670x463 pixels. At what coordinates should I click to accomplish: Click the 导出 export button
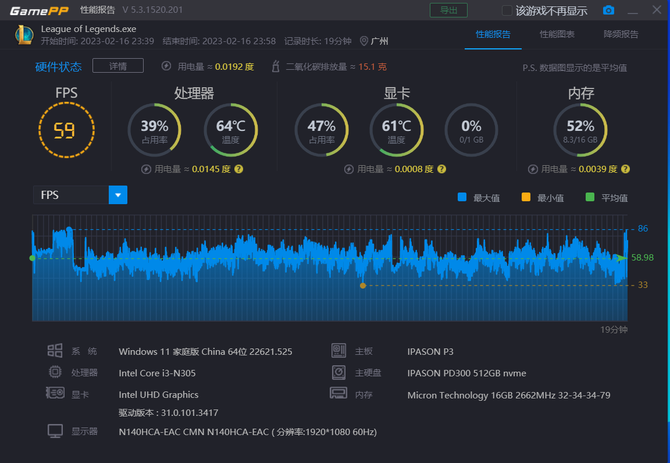pyautogui.click(x=448, y=10)
